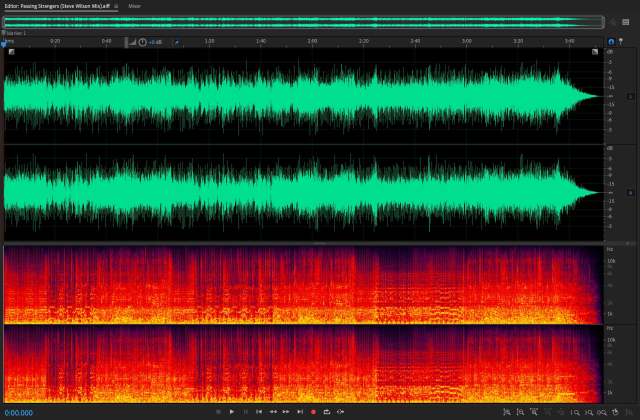
Task: Click the red Record button
Action: coord(313,412)
